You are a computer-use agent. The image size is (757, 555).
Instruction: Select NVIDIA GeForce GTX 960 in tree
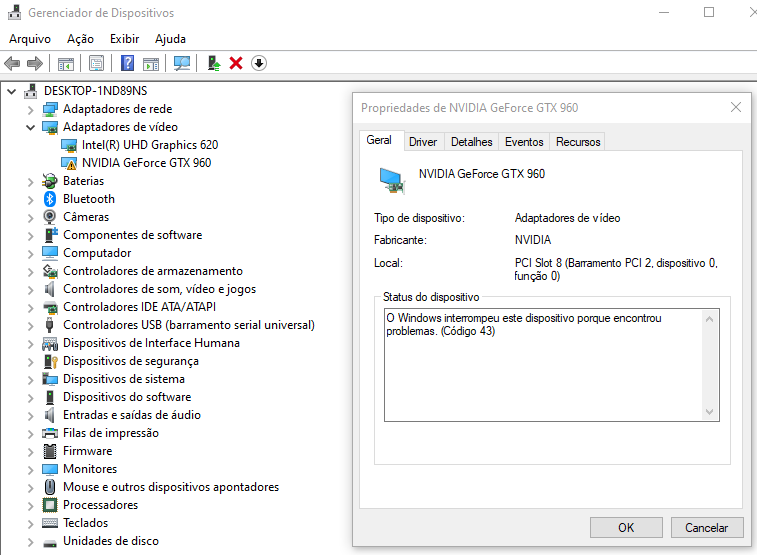pyautogui.click(x=146, y=163)
